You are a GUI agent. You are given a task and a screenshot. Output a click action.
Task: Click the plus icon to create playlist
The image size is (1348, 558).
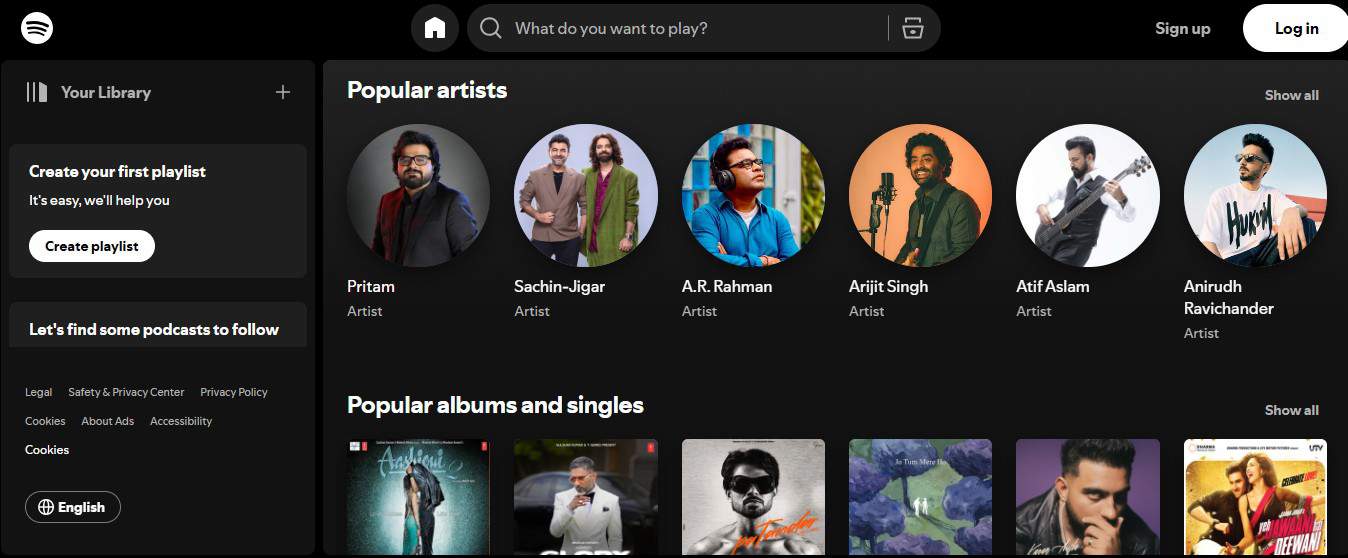pos(283,92)
